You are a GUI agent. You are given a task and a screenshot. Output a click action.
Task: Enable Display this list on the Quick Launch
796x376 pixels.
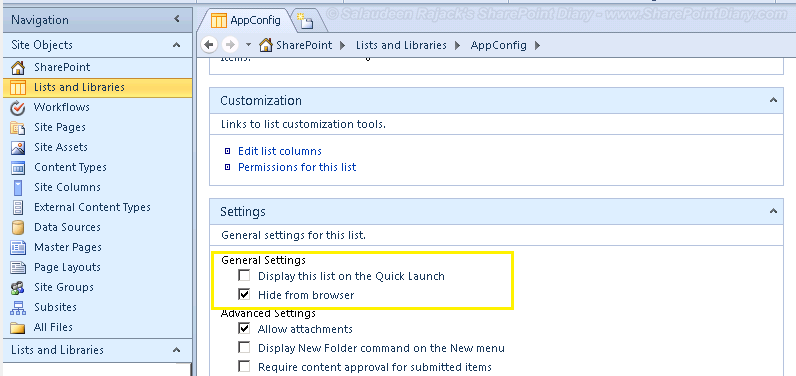tap(245, 276)
